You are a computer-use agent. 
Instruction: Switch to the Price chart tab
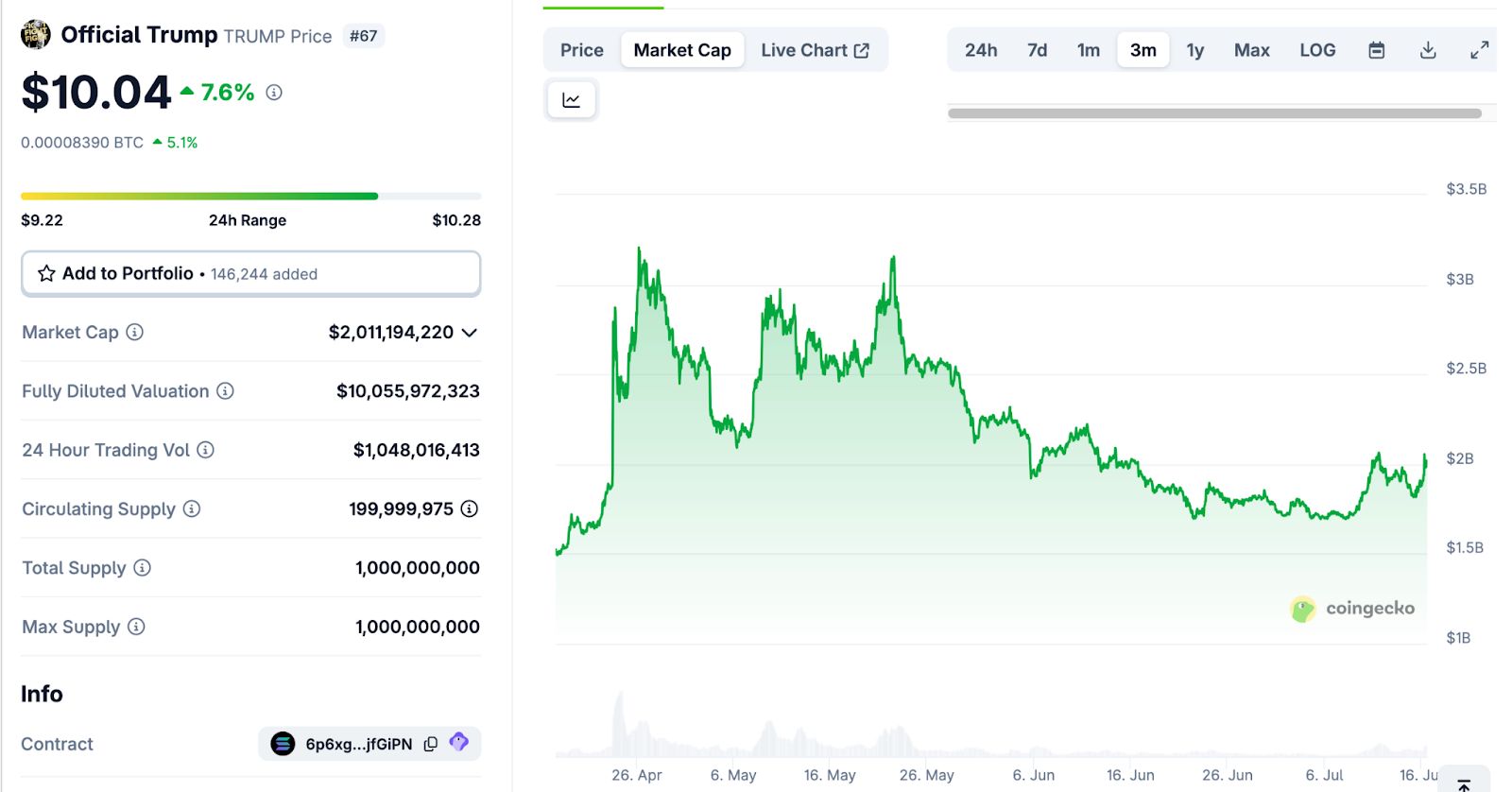coord(582,50)
